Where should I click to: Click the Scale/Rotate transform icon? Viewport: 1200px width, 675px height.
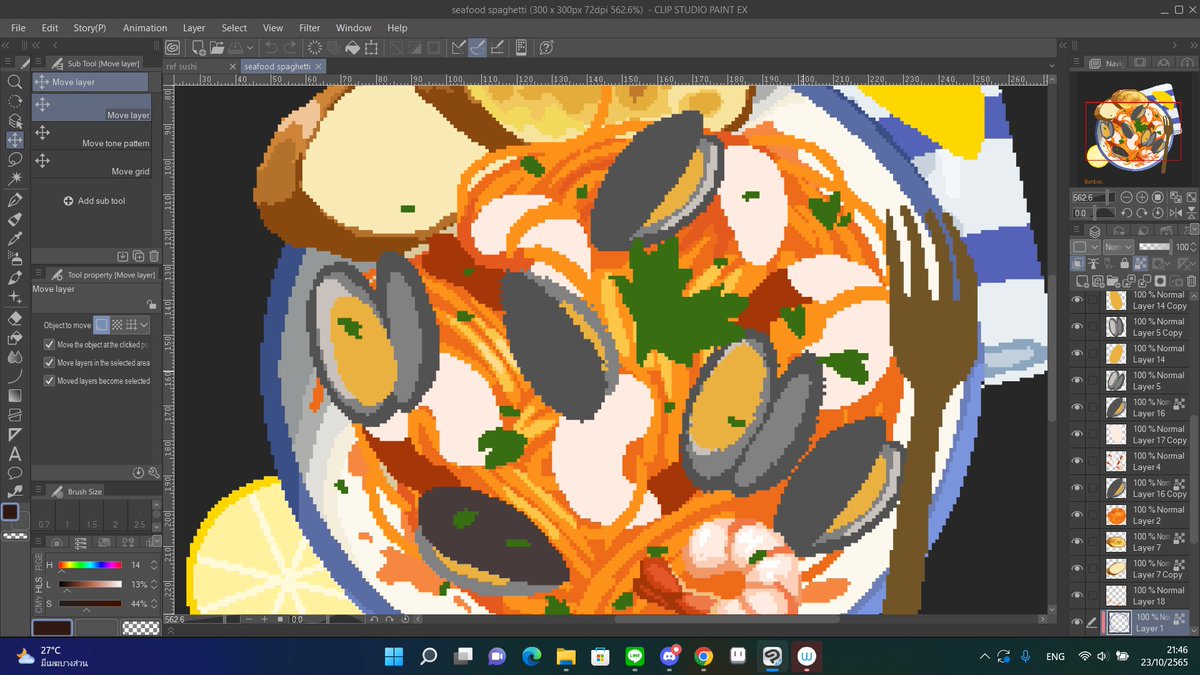tap(371, 47)
